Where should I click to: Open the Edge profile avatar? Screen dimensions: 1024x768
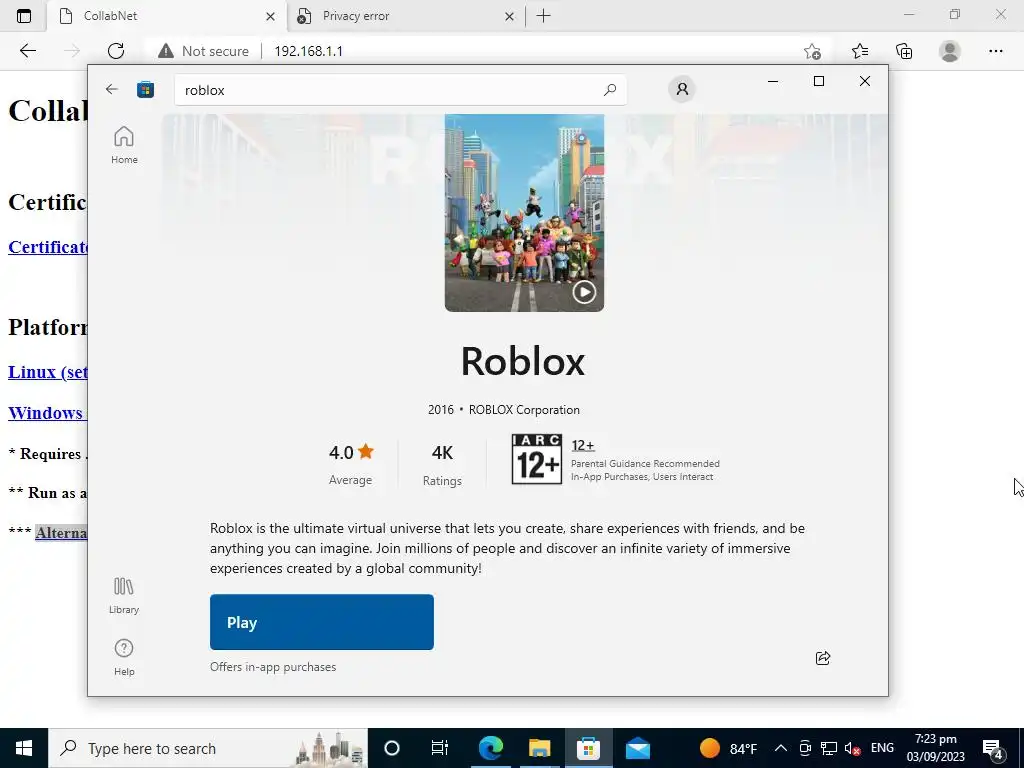pyautogui.click(x=950, y=51)
